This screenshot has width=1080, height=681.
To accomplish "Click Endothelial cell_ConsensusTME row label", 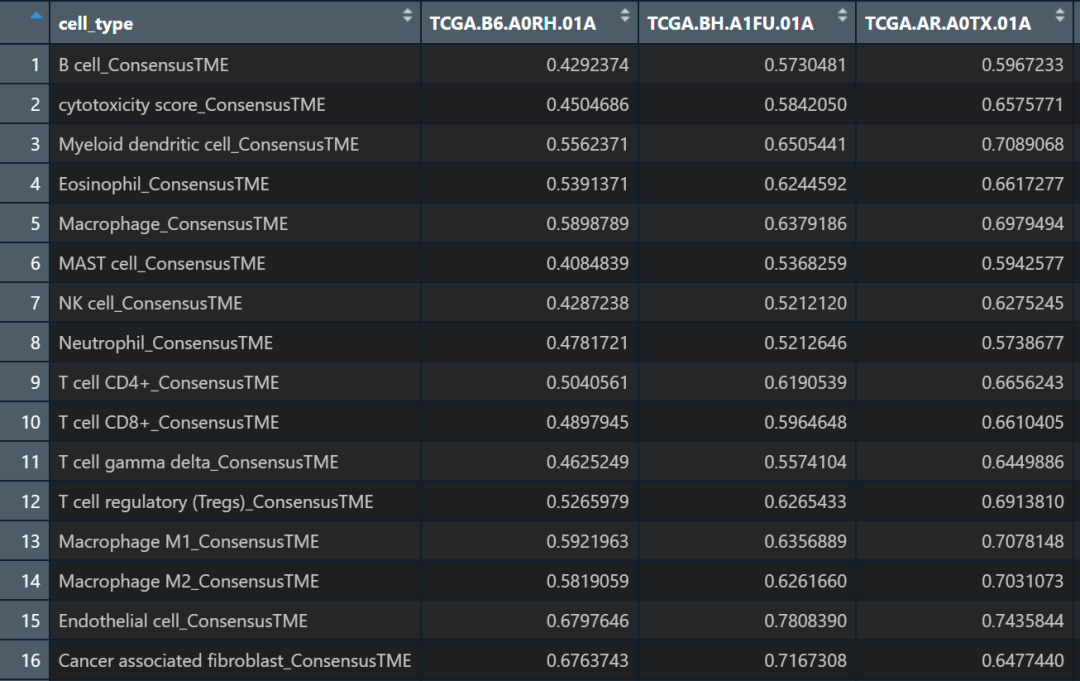I will 183,621.
